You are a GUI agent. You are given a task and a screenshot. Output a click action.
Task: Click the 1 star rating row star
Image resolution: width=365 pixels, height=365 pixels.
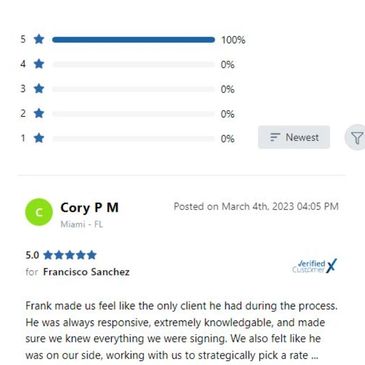(x=39, y=138)
